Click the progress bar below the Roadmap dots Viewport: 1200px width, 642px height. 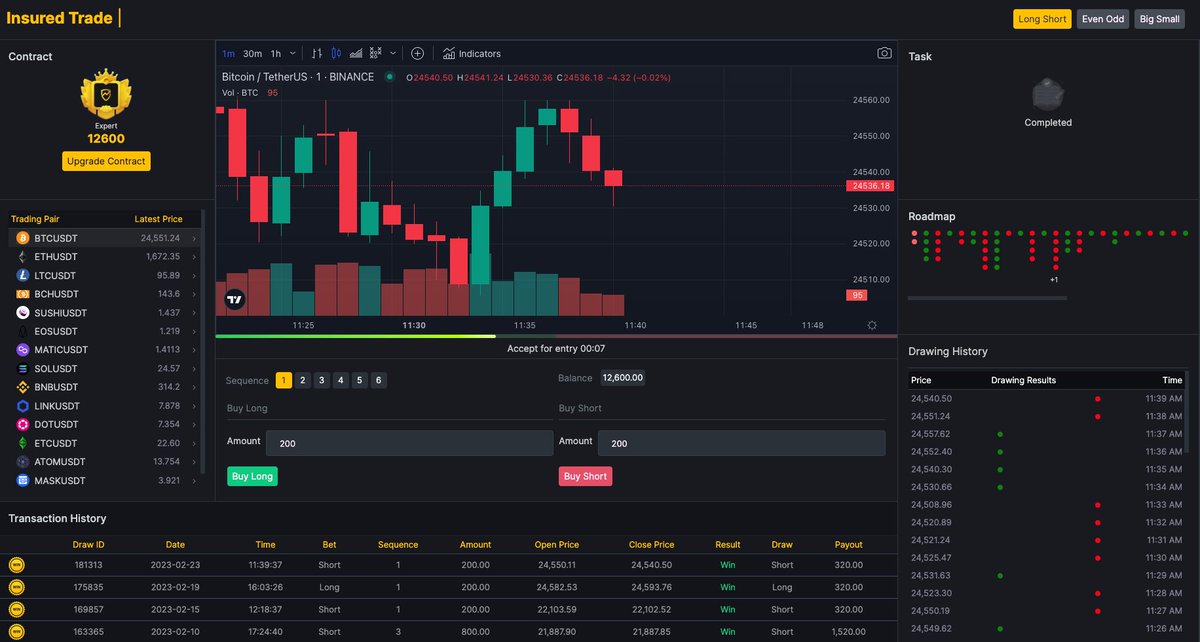[x=990, y=296]
